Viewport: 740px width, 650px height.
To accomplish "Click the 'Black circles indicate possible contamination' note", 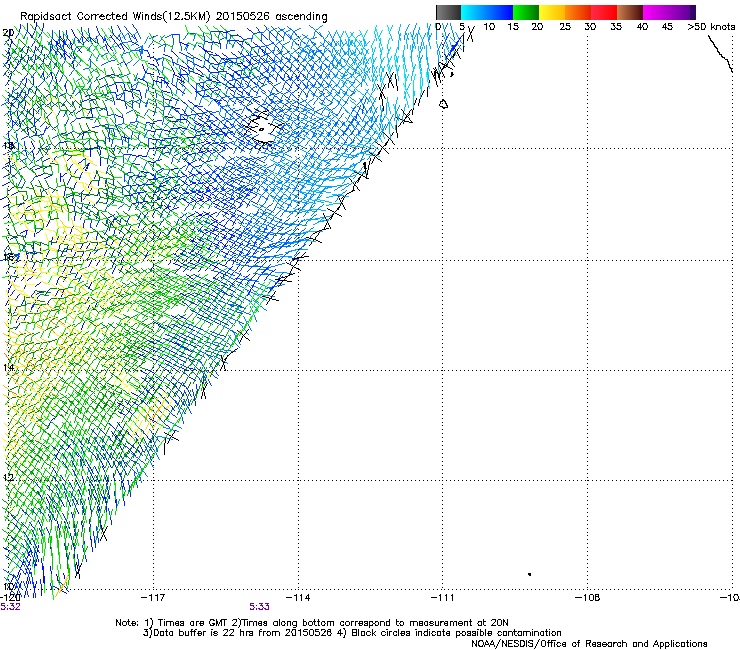I will 456,633.
